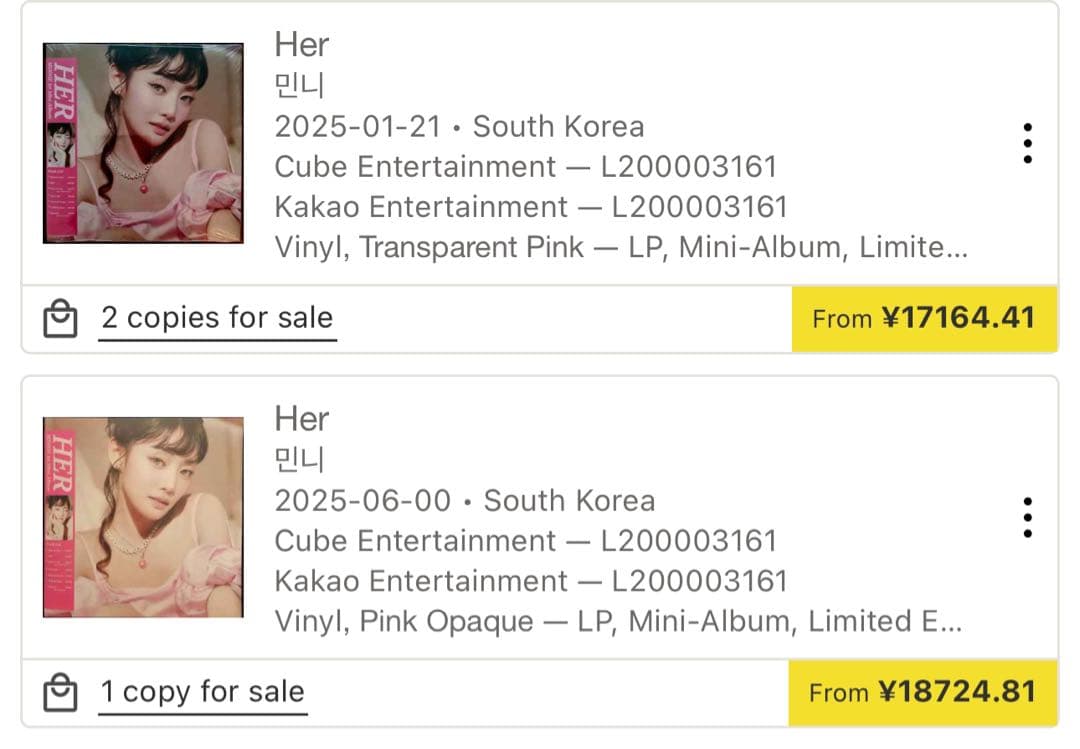Tap the From ¥18724.81 price button
Image resolution: width=1080 pixels, height=749 pixels.
click(924, 692)
